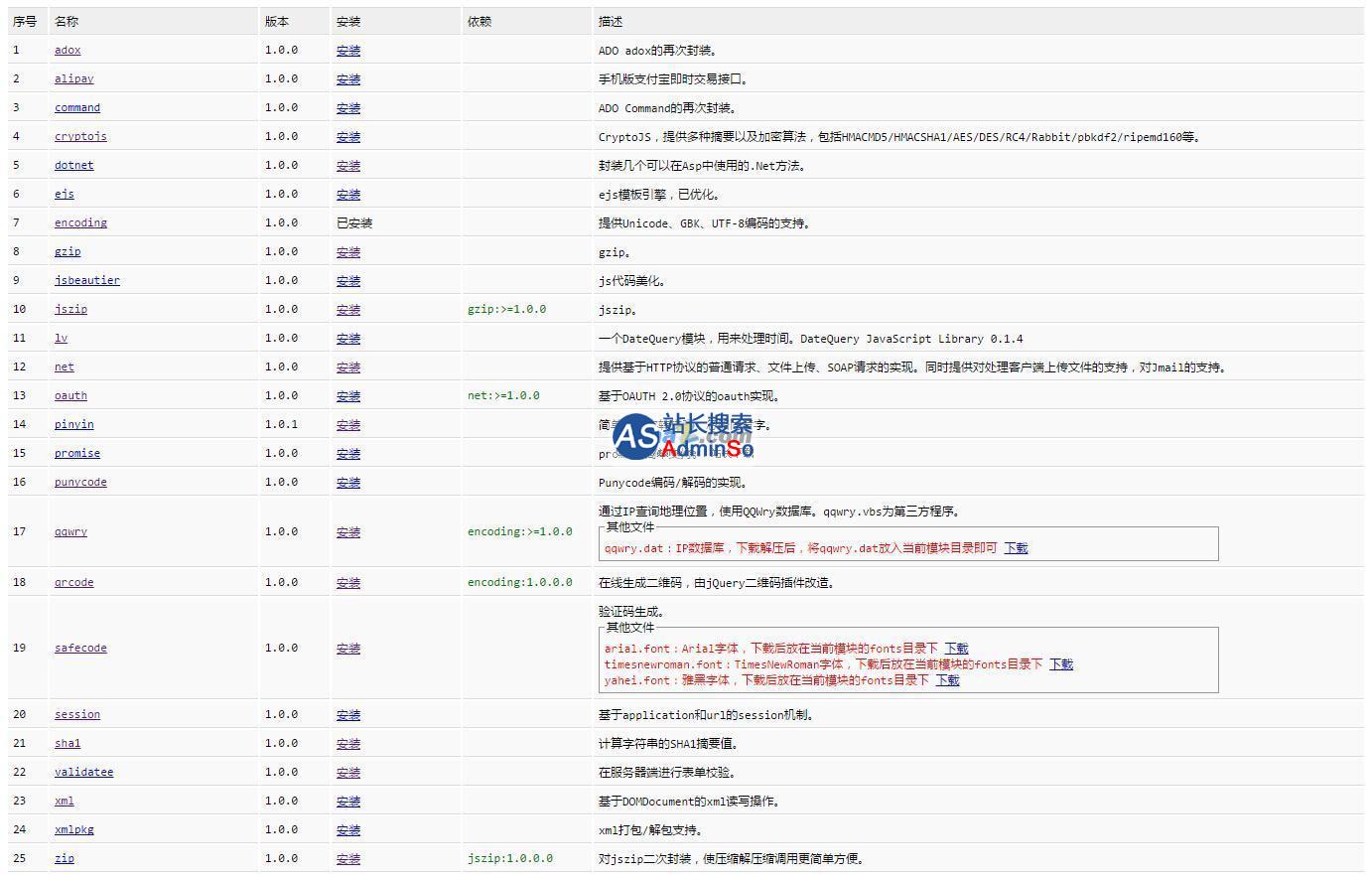Download the yahei.font file
This screenshot has width=1372, height=879.
click(x=947, y=679)
